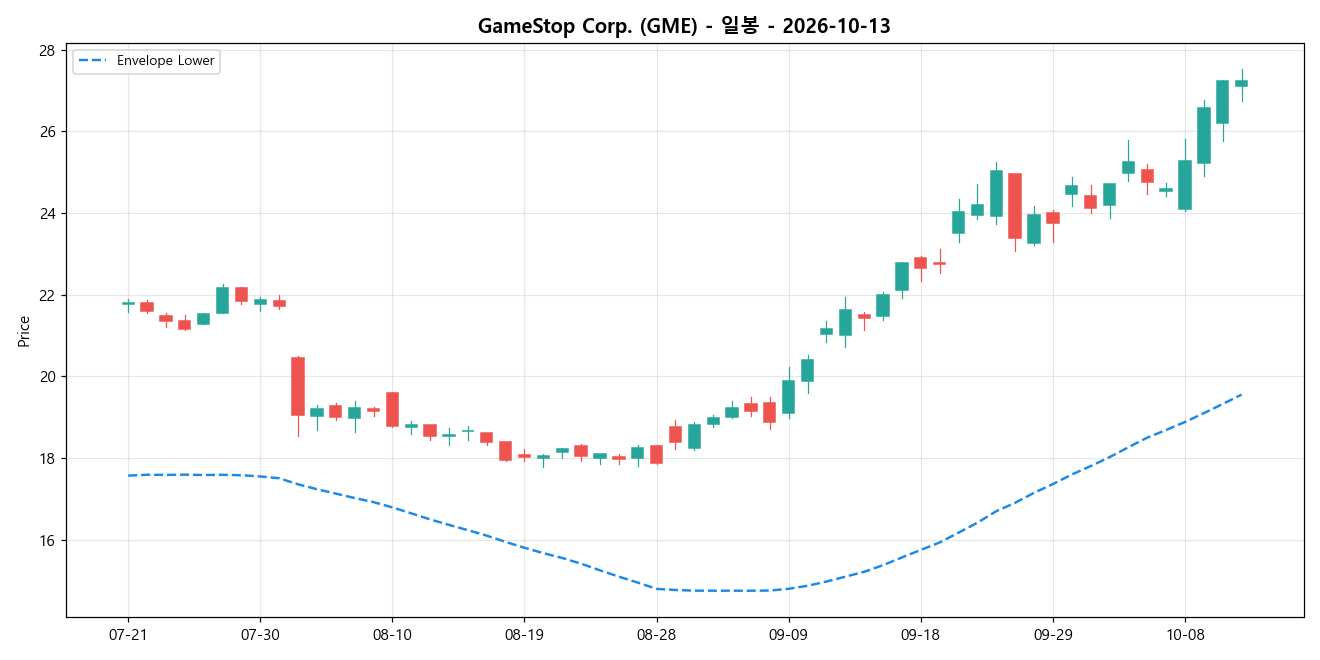Click the 09-18 x-axis date label
1320x660 pixels.
[x=920, y=634]
